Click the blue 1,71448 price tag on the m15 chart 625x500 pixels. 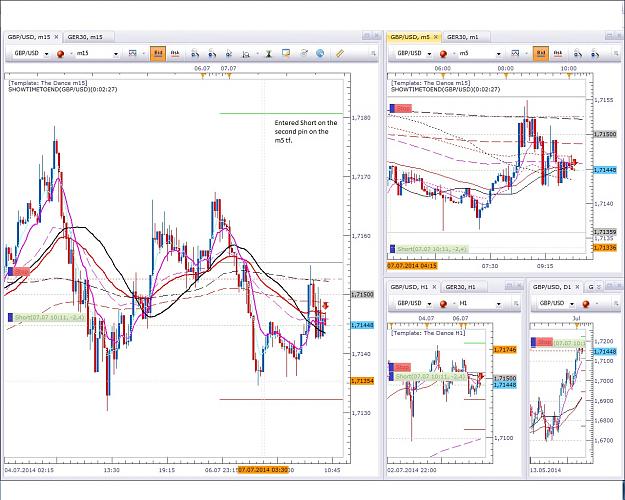(362, 325)
